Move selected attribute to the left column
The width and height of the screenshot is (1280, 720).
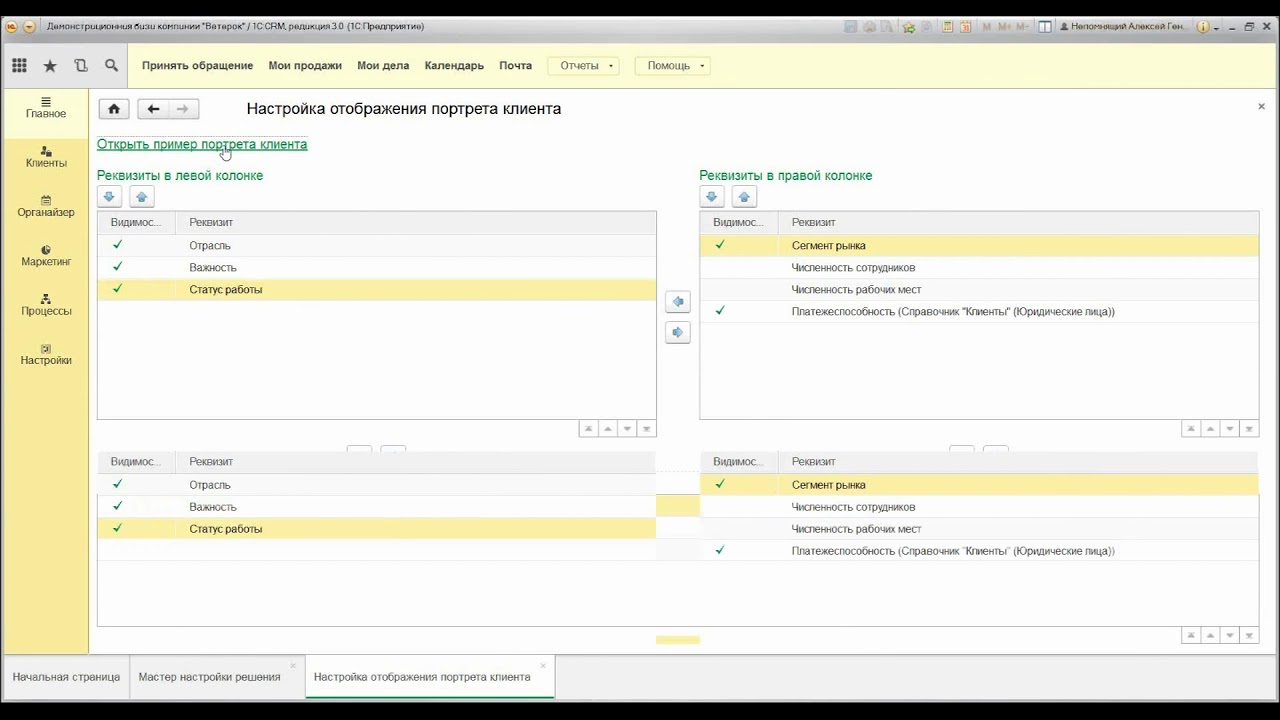tap(678, 301)
